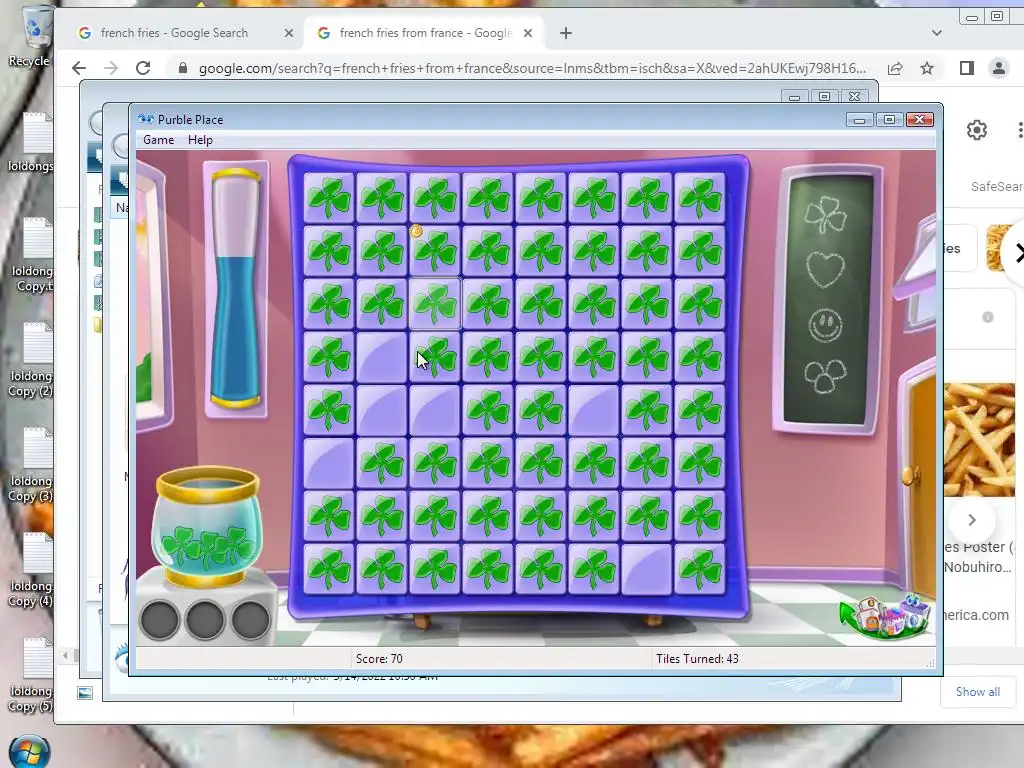Viewport: 1024px width, 768px height.
Task: Switch to the 'french fries from france' tab
Action: point(425,33)
